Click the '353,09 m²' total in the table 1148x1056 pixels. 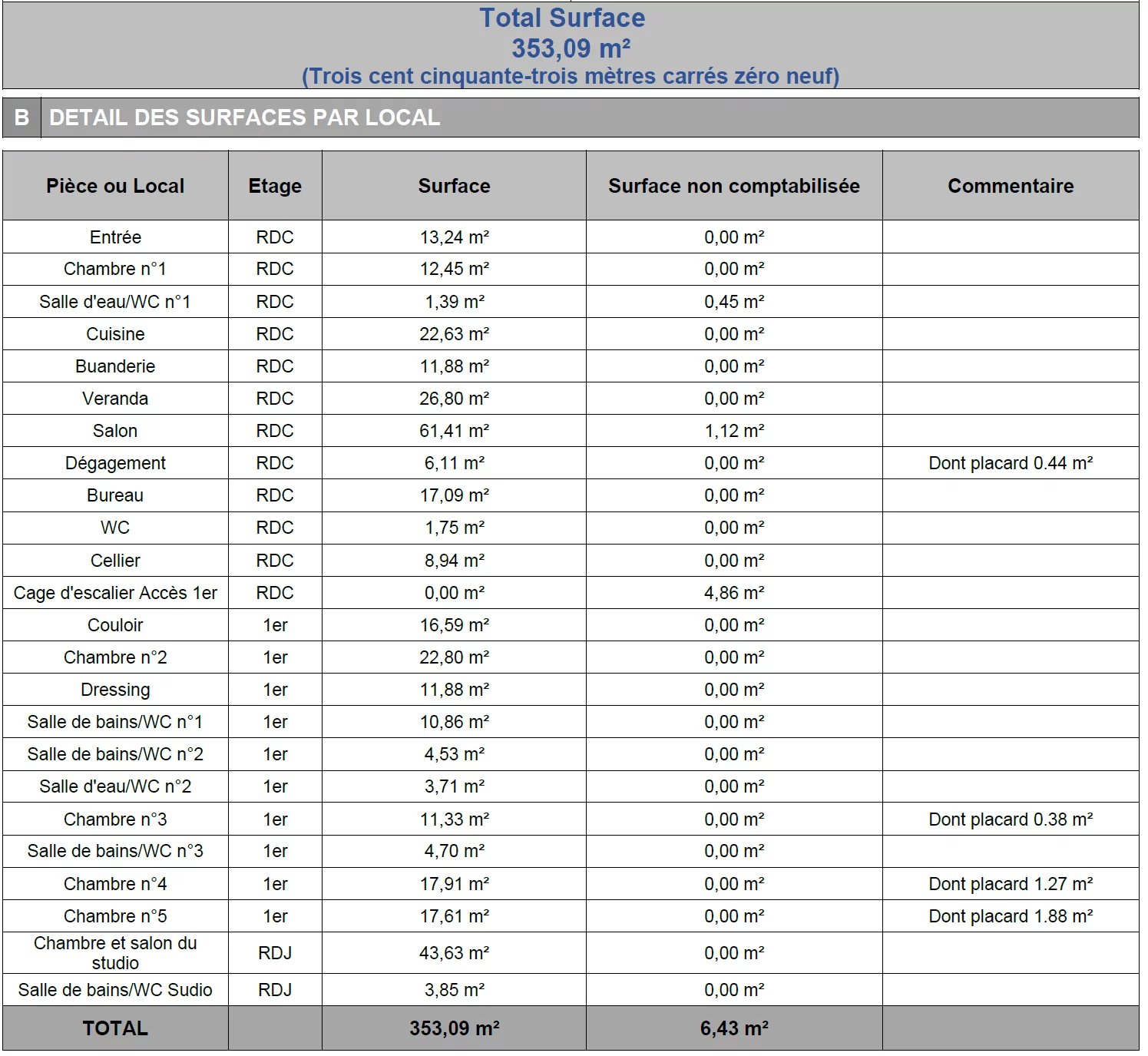(454, 1028)
